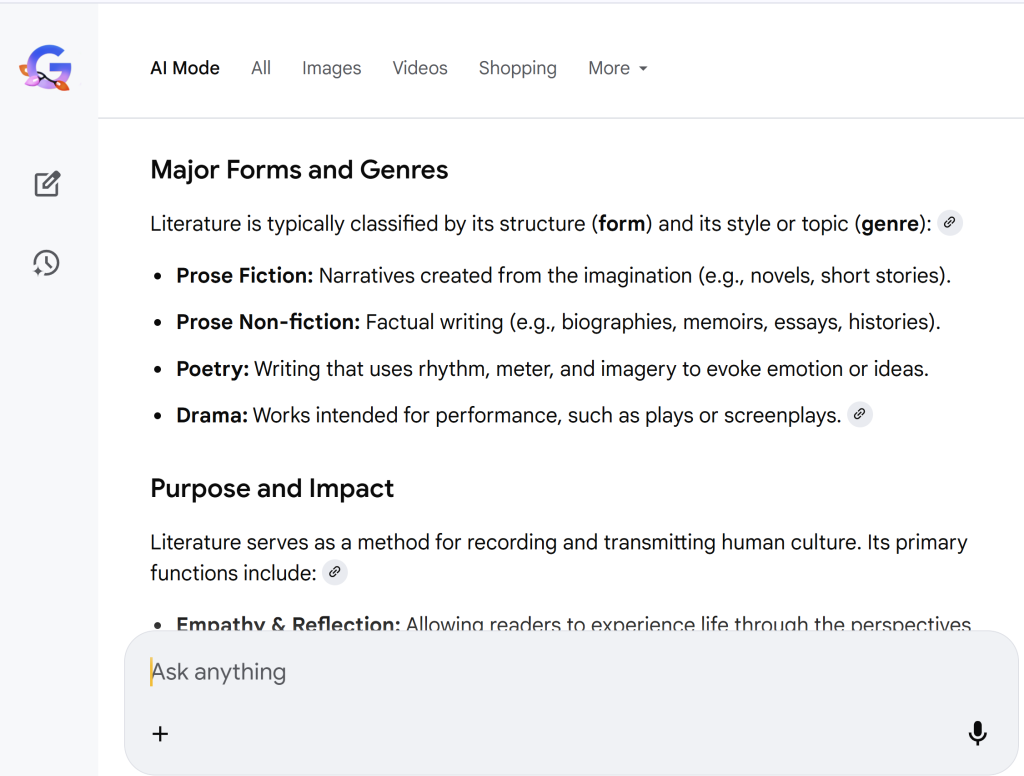Expand the More dropdown menu
1024x776 pixels.
click(617, 68)
